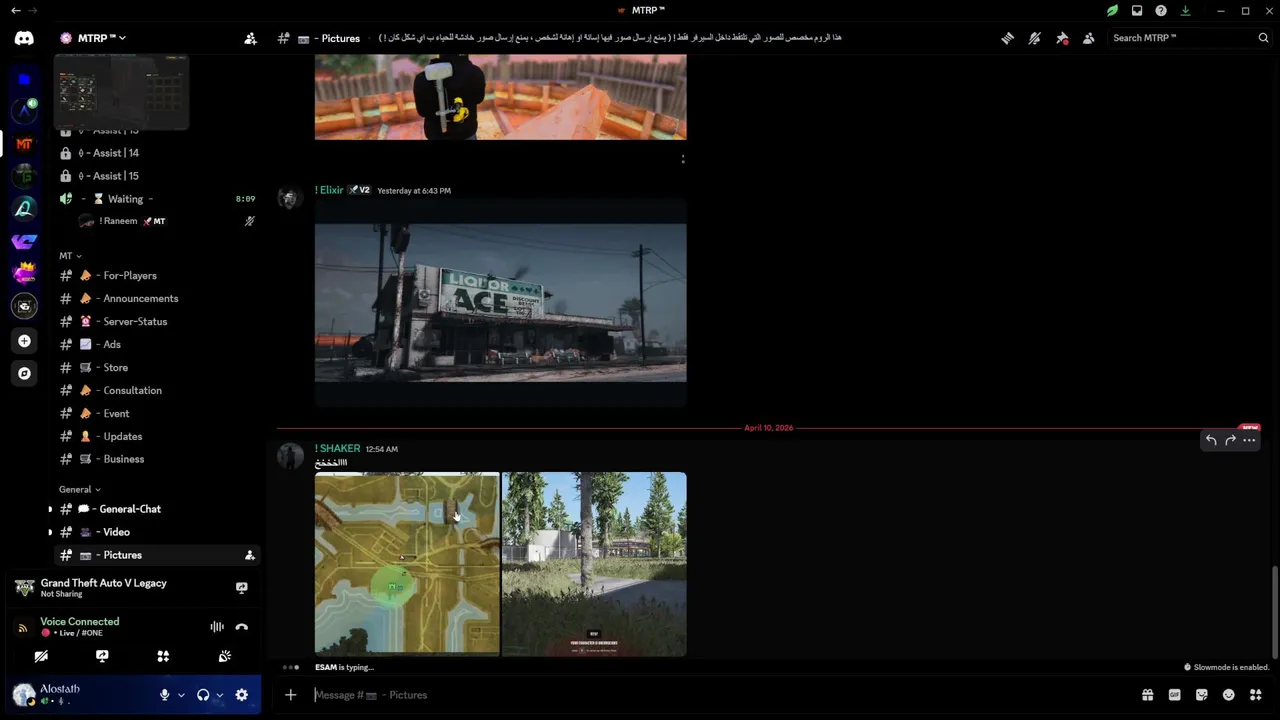Open the apps icon in message bar

[x=1256, y=695]
